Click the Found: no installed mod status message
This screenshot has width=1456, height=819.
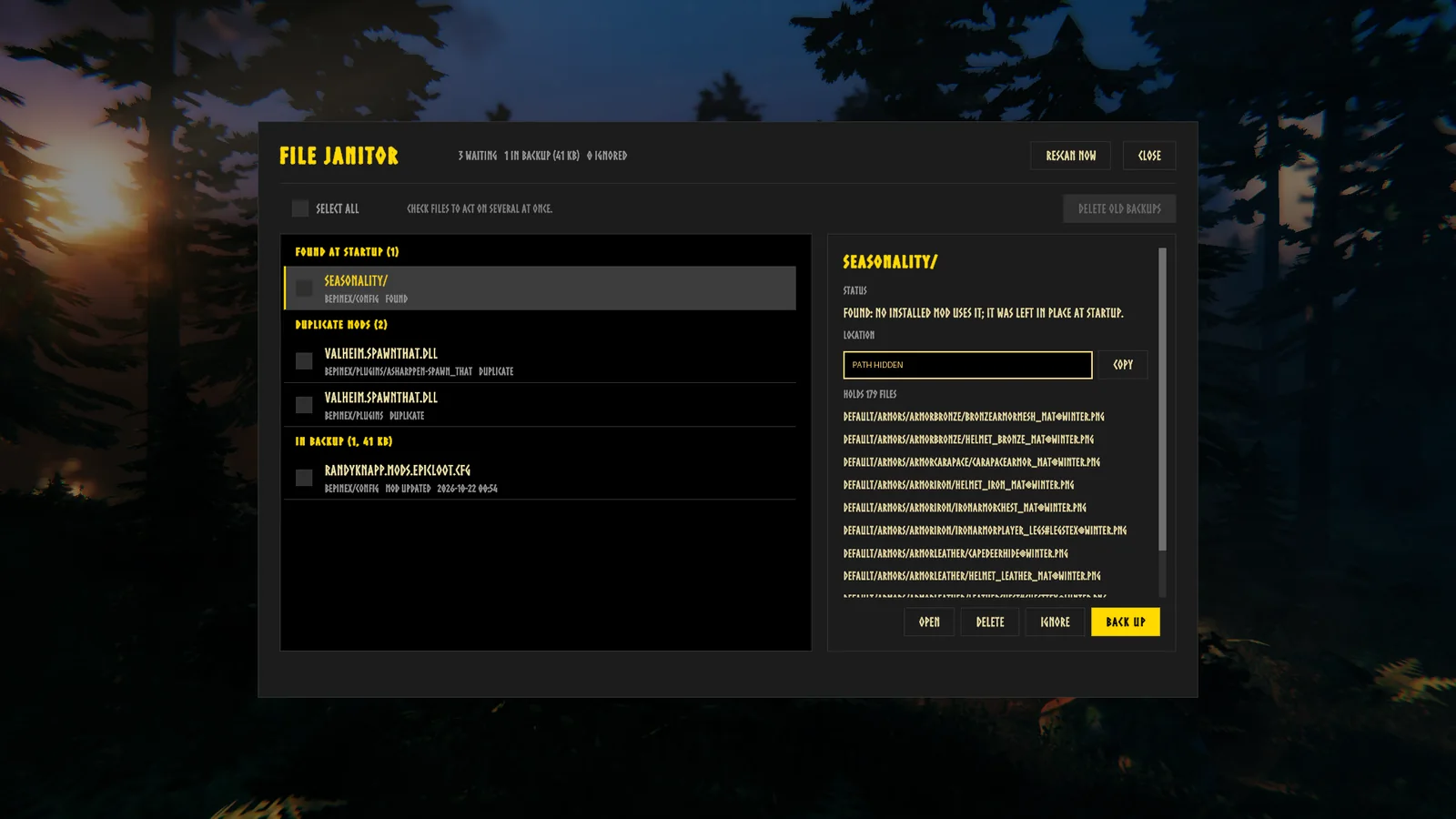pos(984,313)
